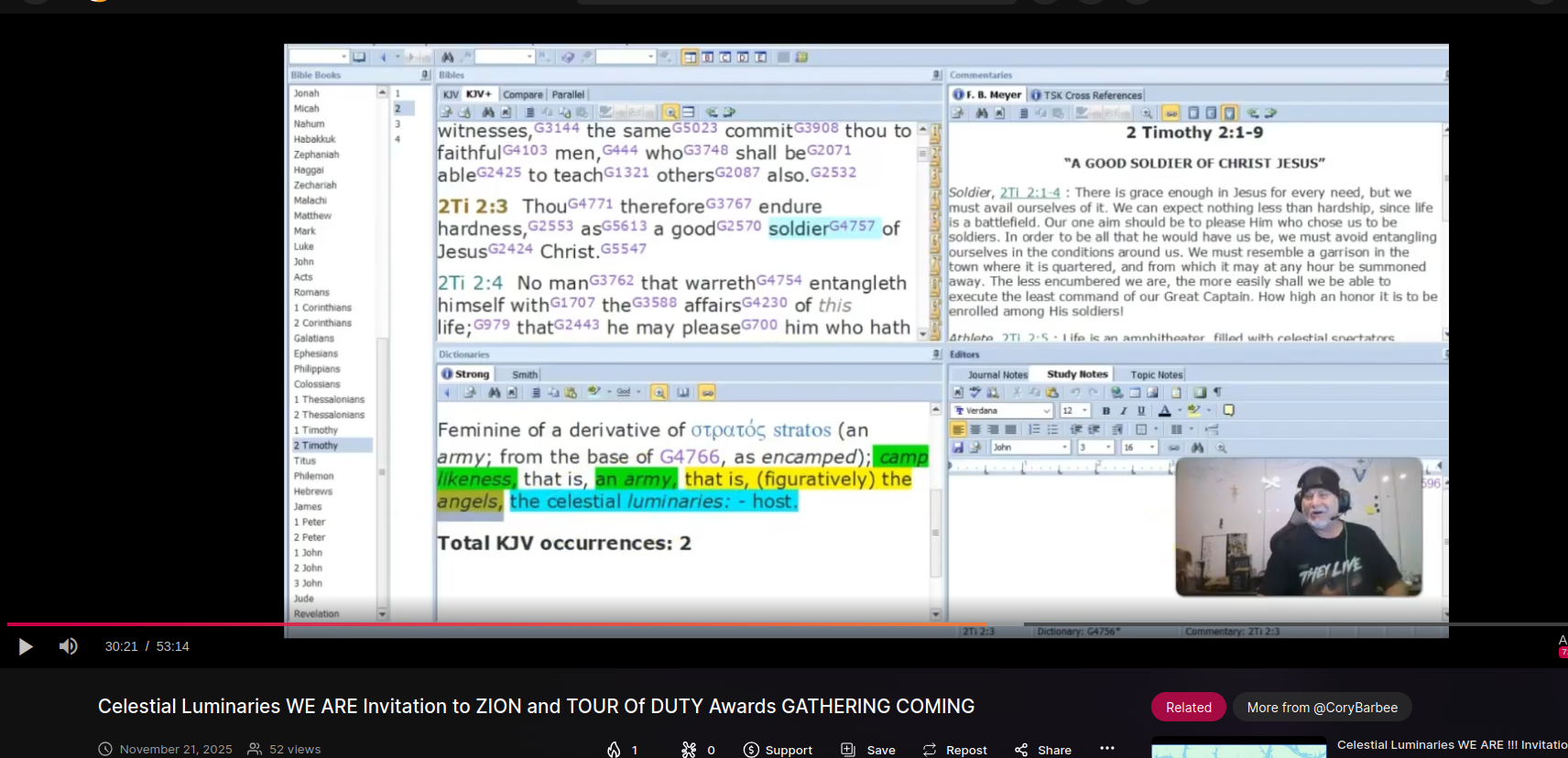Justify text in the notes editor
This screenshot has width=1568, height=758.
point(1010,429)
